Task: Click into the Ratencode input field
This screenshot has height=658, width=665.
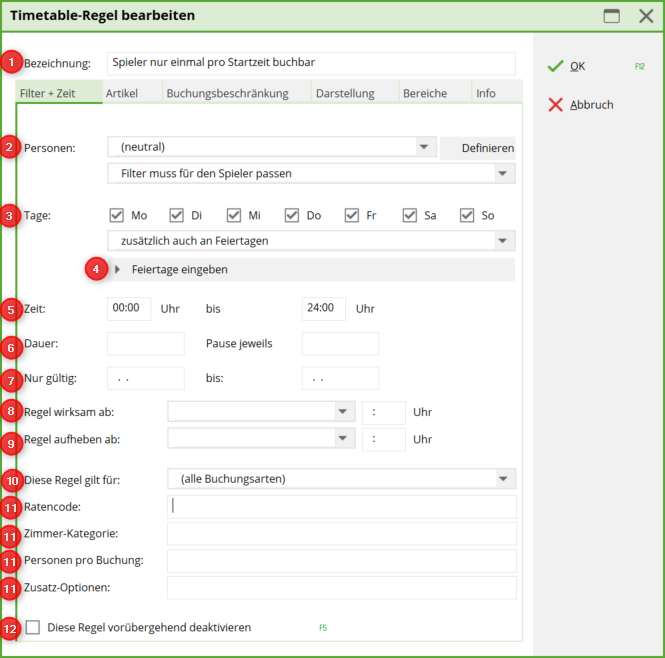Action: [x=341, y=506]
